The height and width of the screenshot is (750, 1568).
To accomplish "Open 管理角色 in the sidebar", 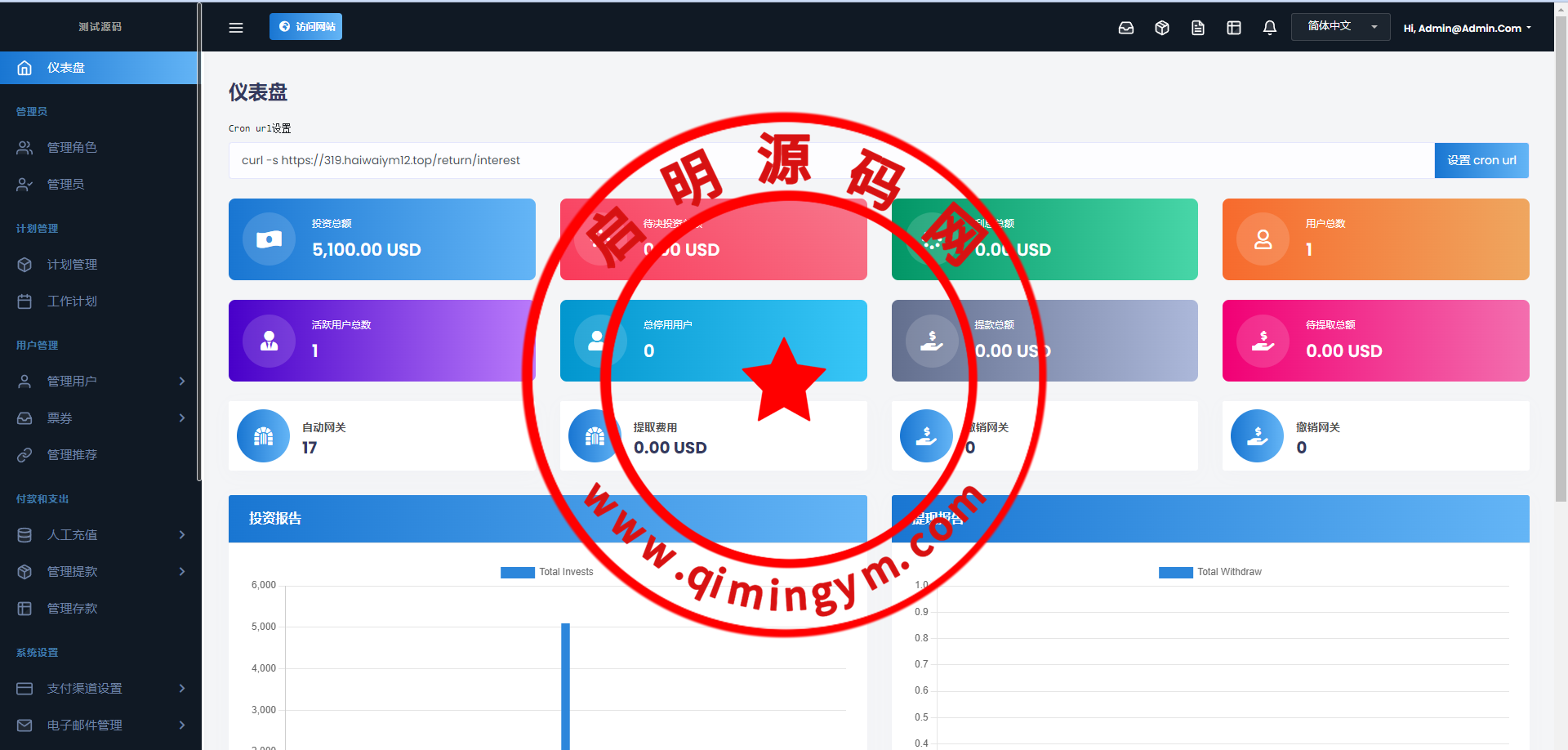I will coord(72,148).
